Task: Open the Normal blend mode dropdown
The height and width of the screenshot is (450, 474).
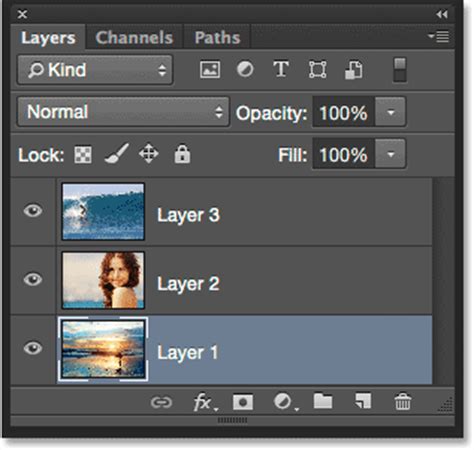Action: pyautogui.click(x=123, y=112)
